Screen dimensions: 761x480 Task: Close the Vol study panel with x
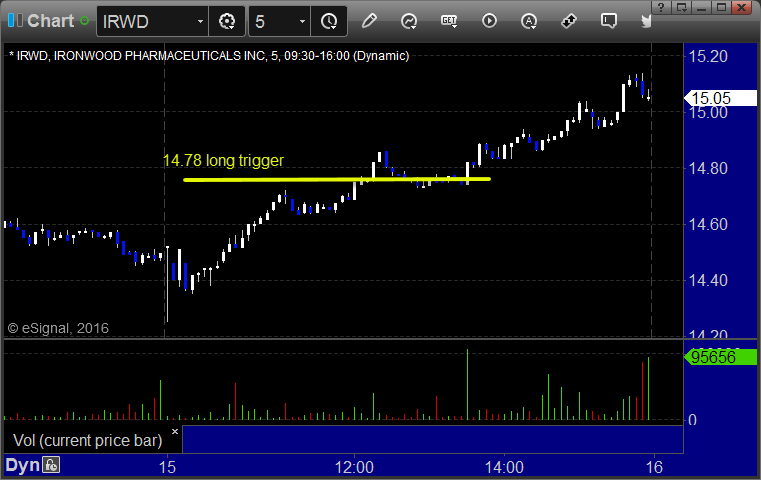pyautogui.click(x=175, y=431)
